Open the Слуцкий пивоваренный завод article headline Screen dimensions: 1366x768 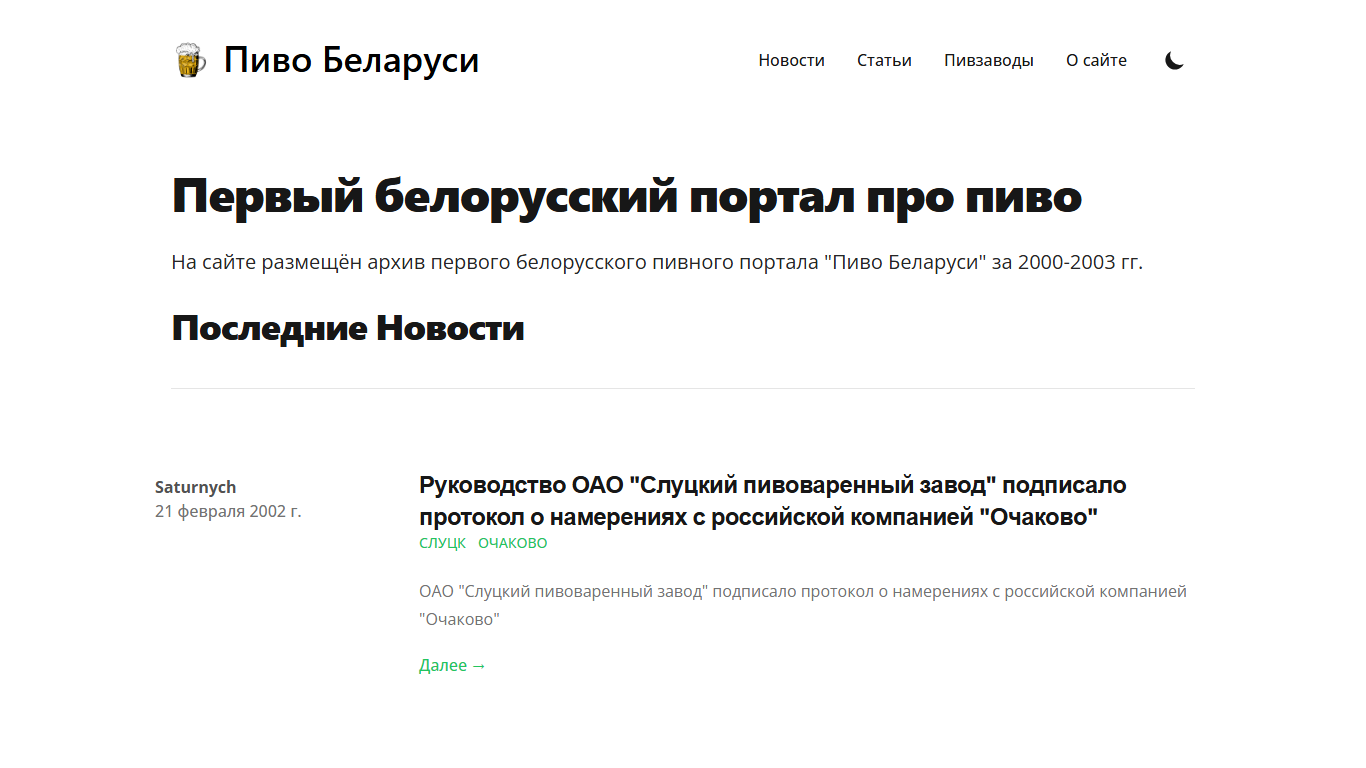click(773, 501)
